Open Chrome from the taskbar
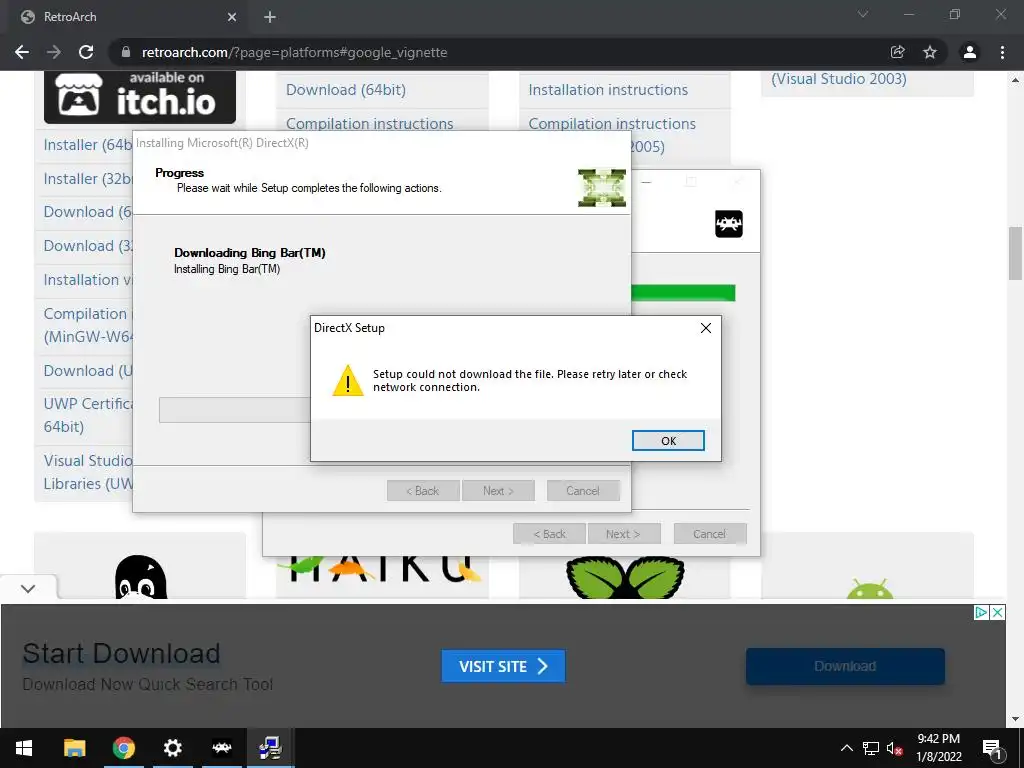Viewport: 1024px width, 768px height. tap(123, 748)
